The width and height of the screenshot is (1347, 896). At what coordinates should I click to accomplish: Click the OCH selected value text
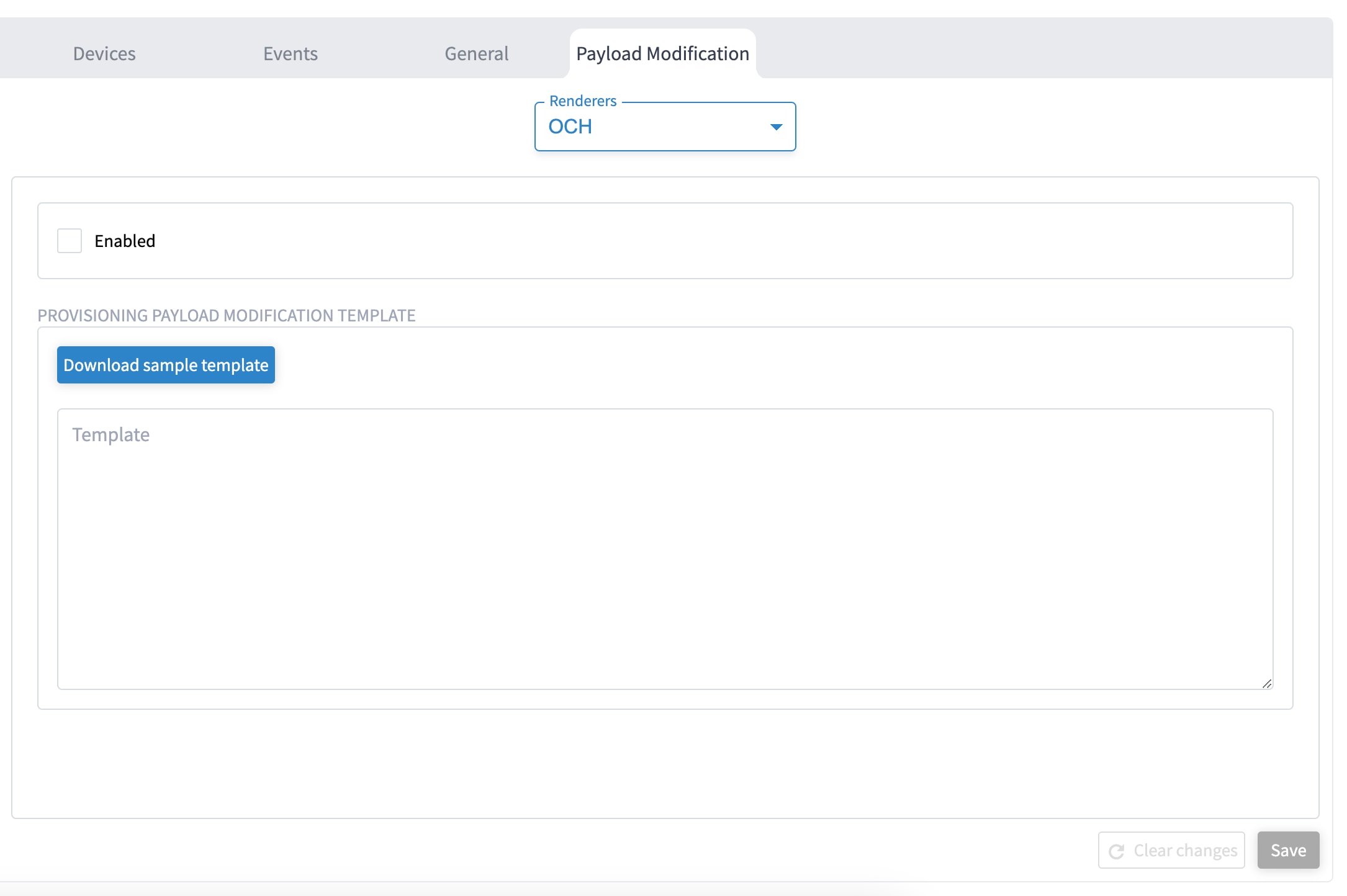(x=570, y=127)
